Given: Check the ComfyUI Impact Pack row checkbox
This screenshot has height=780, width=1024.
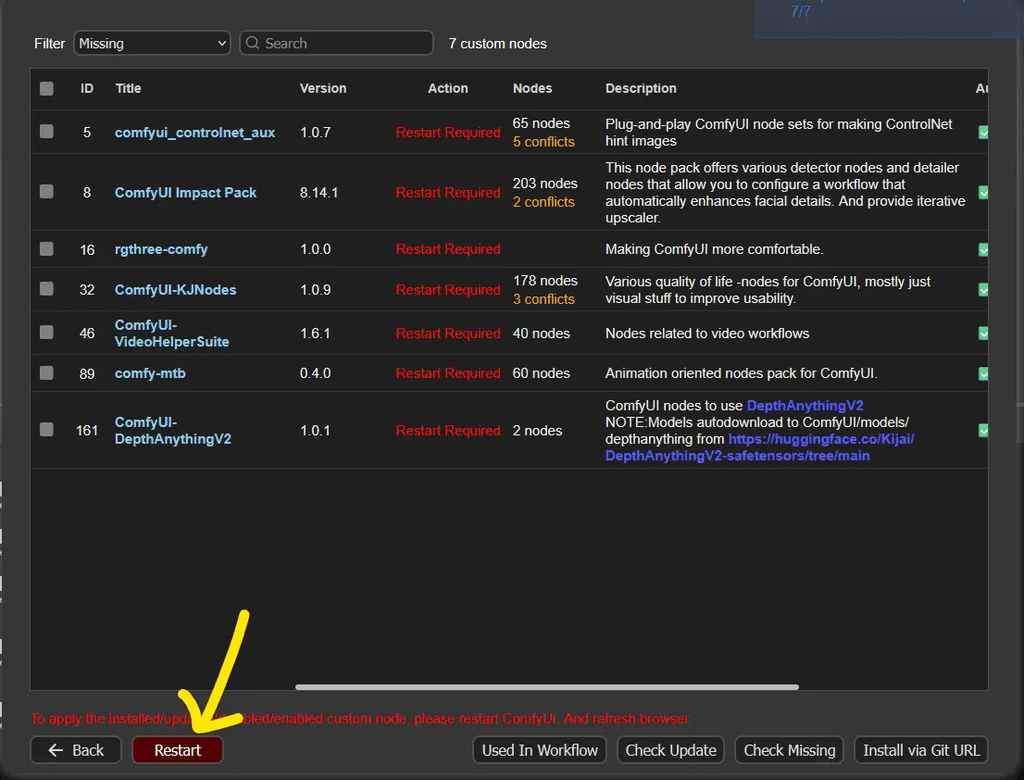Looking at the screenshot, I should coord(46,192).
